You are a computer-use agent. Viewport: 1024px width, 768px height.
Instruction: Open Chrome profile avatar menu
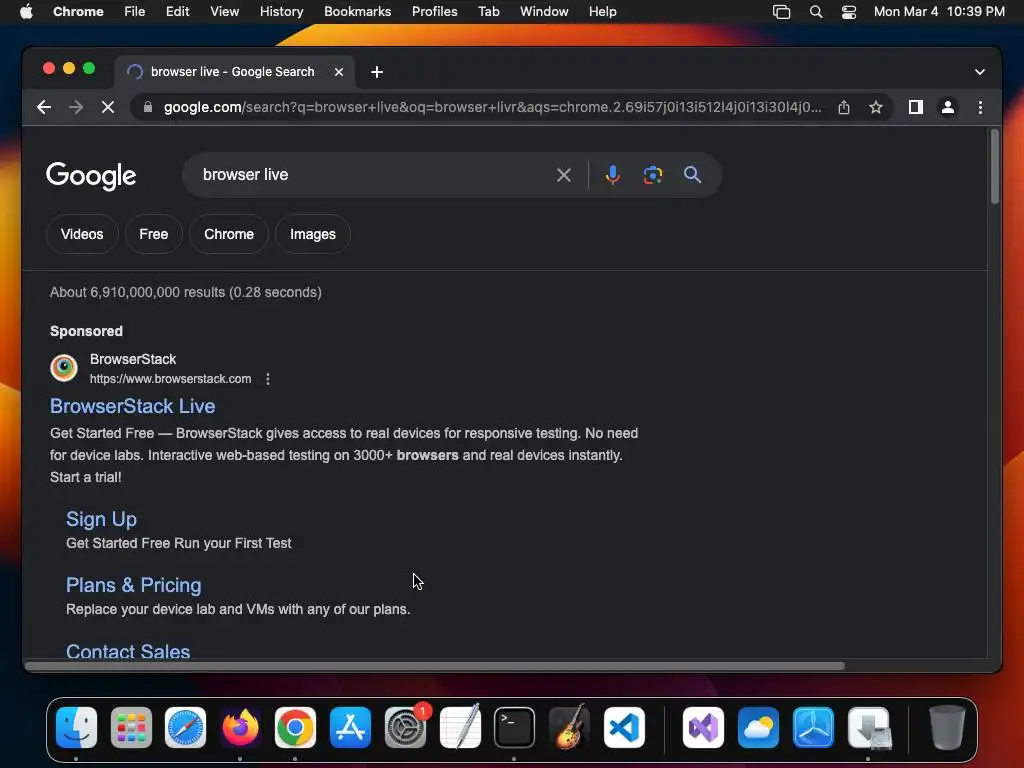(x=948, y=107)
